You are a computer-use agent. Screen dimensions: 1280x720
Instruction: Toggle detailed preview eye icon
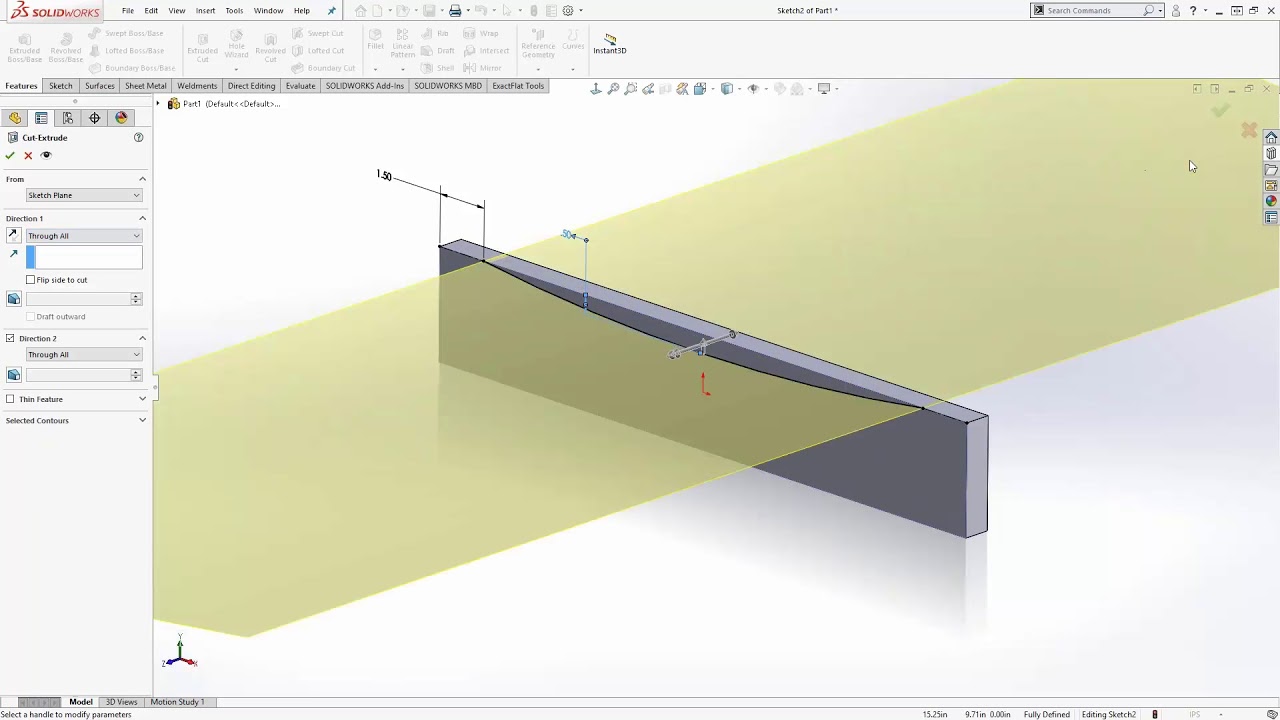click(46, 155)
